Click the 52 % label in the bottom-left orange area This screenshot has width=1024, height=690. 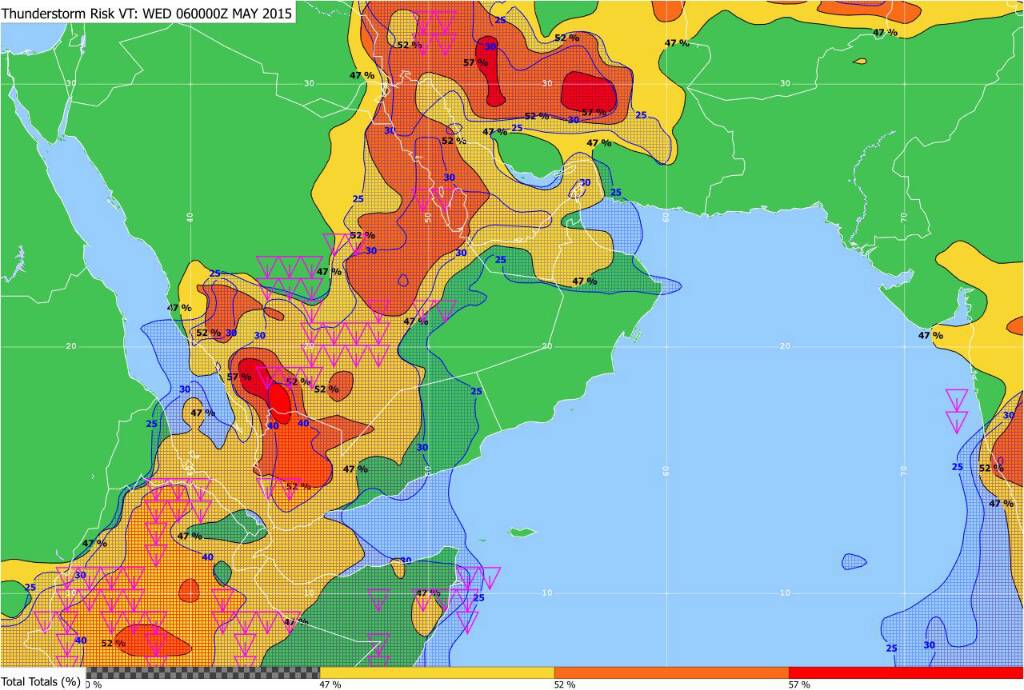click(113, 643)
